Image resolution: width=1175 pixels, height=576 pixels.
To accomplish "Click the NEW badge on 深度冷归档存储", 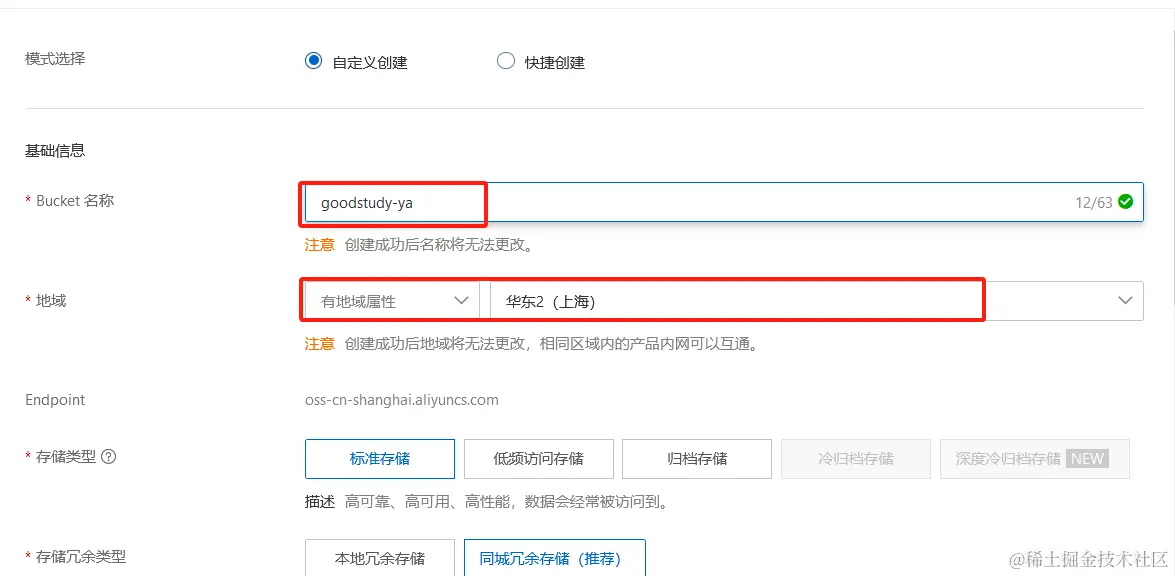I will (x=1087, y=458).
